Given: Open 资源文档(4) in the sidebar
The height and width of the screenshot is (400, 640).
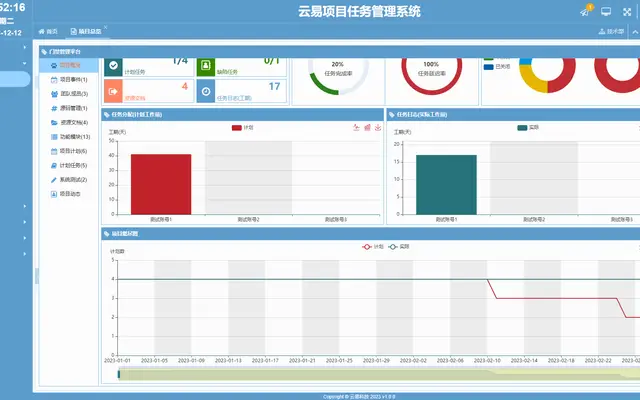Looking at the screenshot, I should (x=69, y=122).
